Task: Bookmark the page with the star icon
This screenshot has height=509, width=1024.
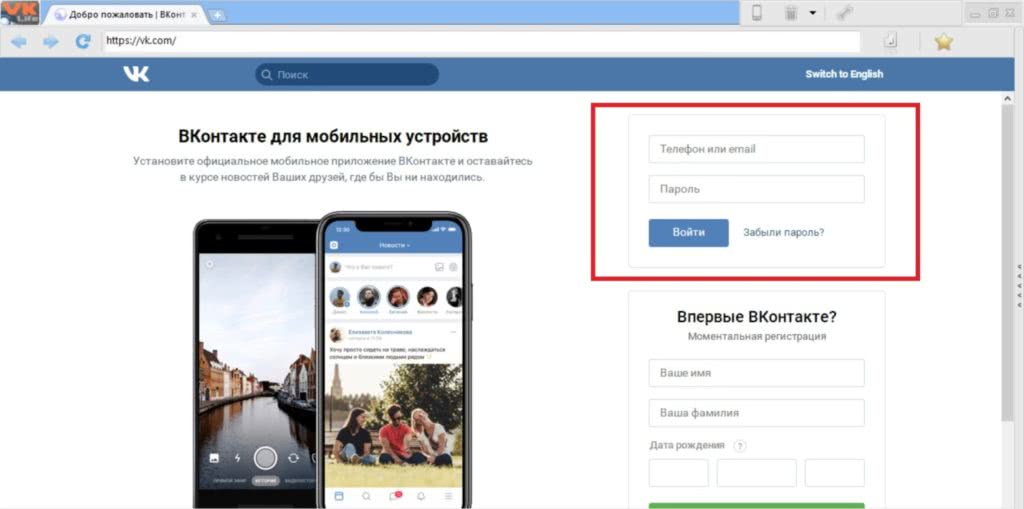Action: (943, 42)
